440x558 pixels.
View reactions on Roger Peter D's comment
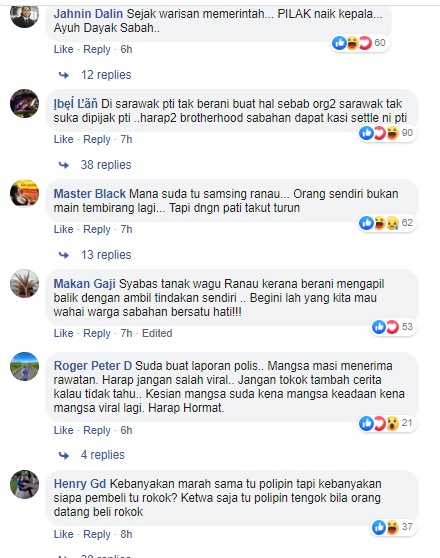pyautogui.click(x=387, y=423)
